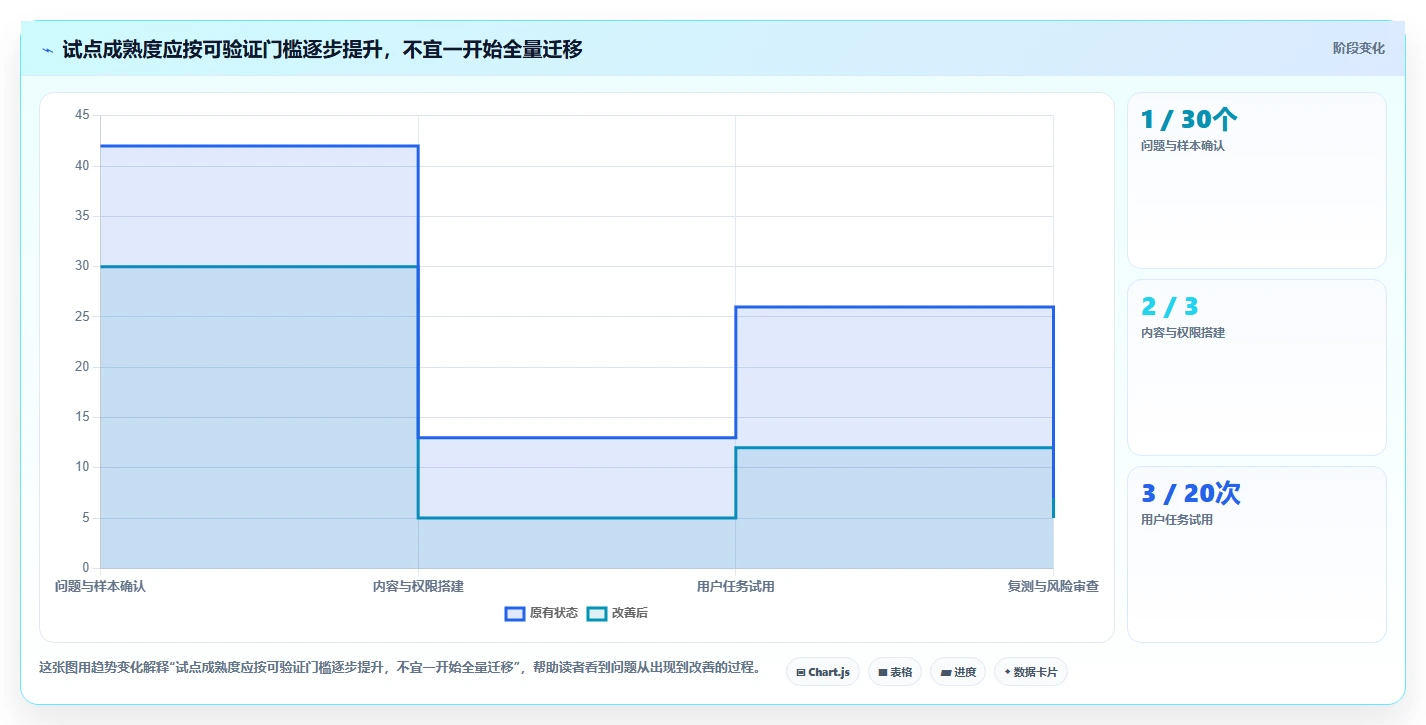This screenshot has height=725, width=1426.
Task: Click the 用户任务试用 x-axis label
Action: 736,587
